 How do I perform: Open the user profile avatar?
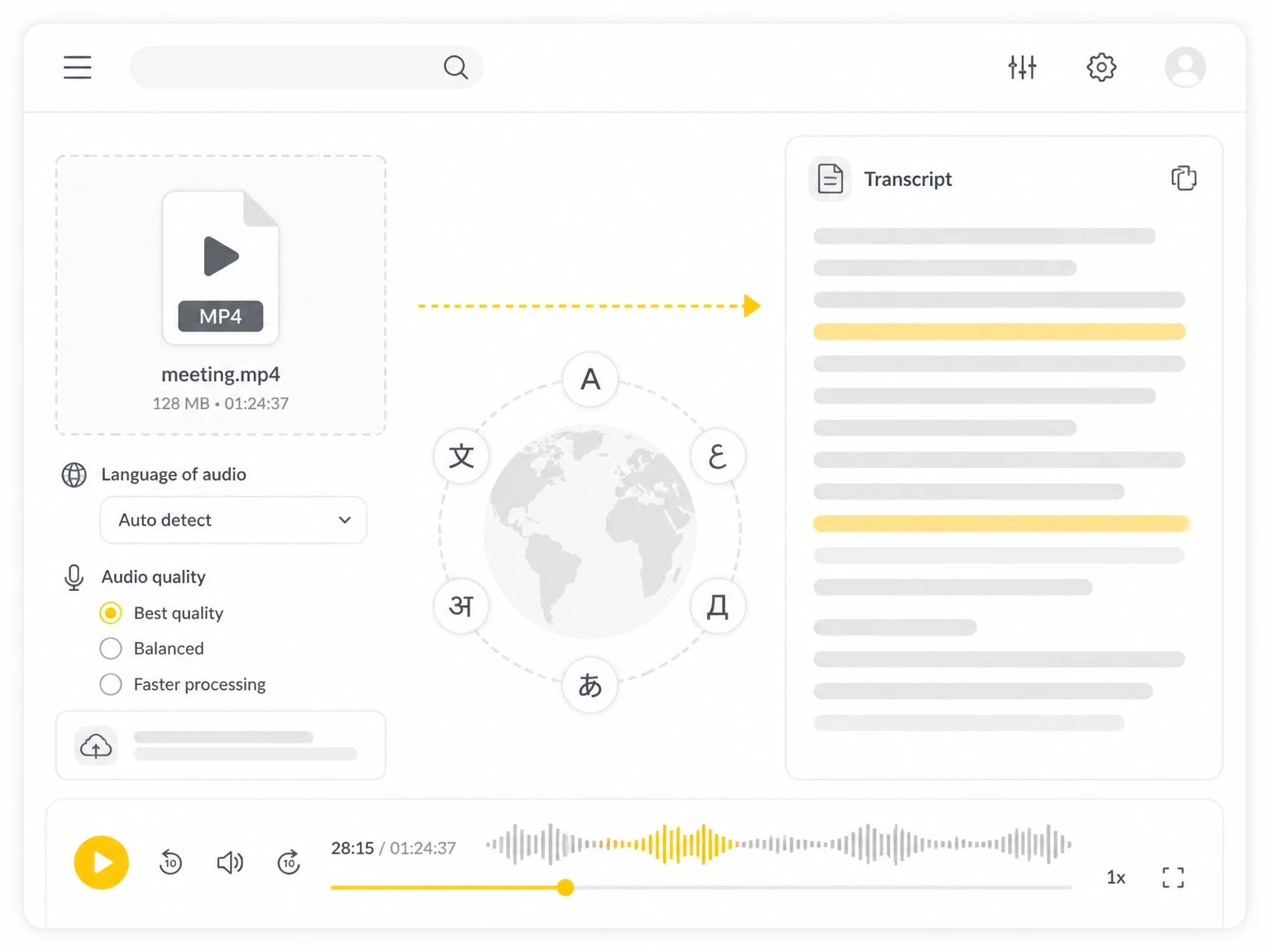pyautogui.click(x=1185, y=67)
